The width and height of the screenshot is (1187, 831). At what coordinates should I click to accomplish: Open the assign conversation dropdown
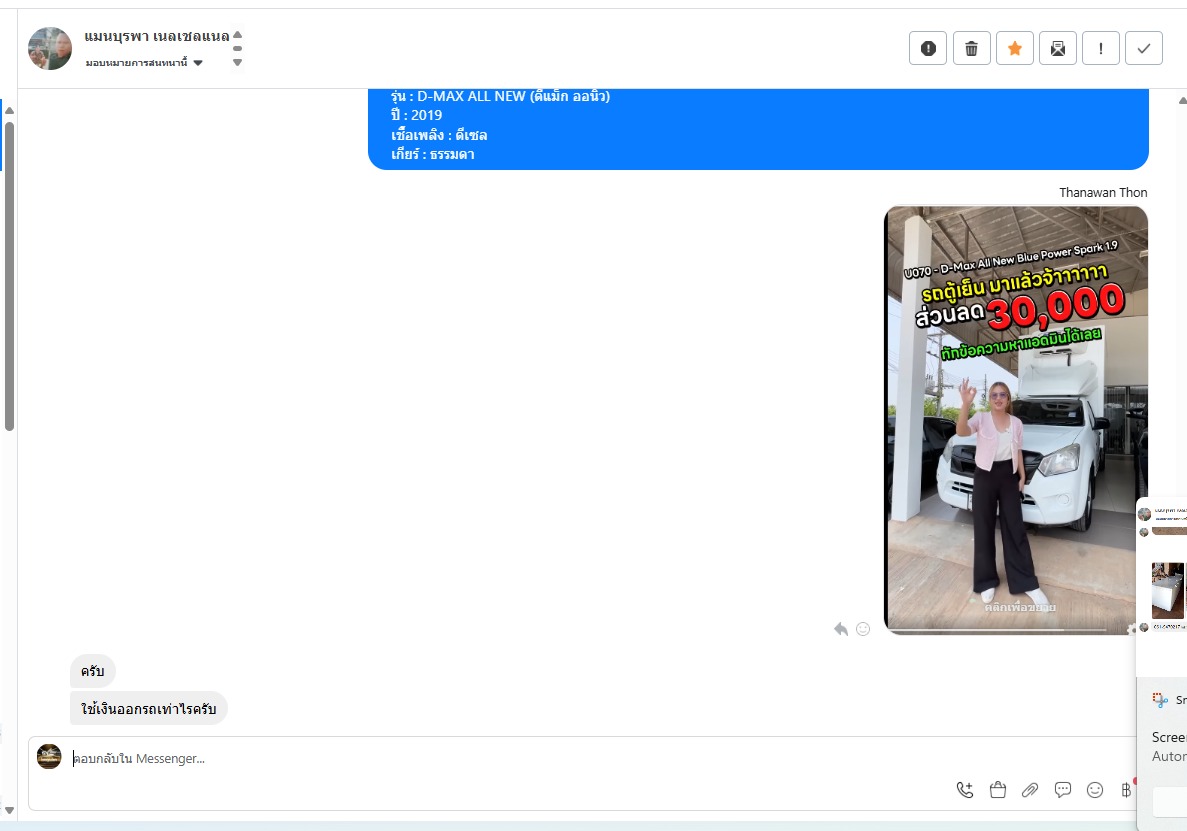[x=144, y=63]
